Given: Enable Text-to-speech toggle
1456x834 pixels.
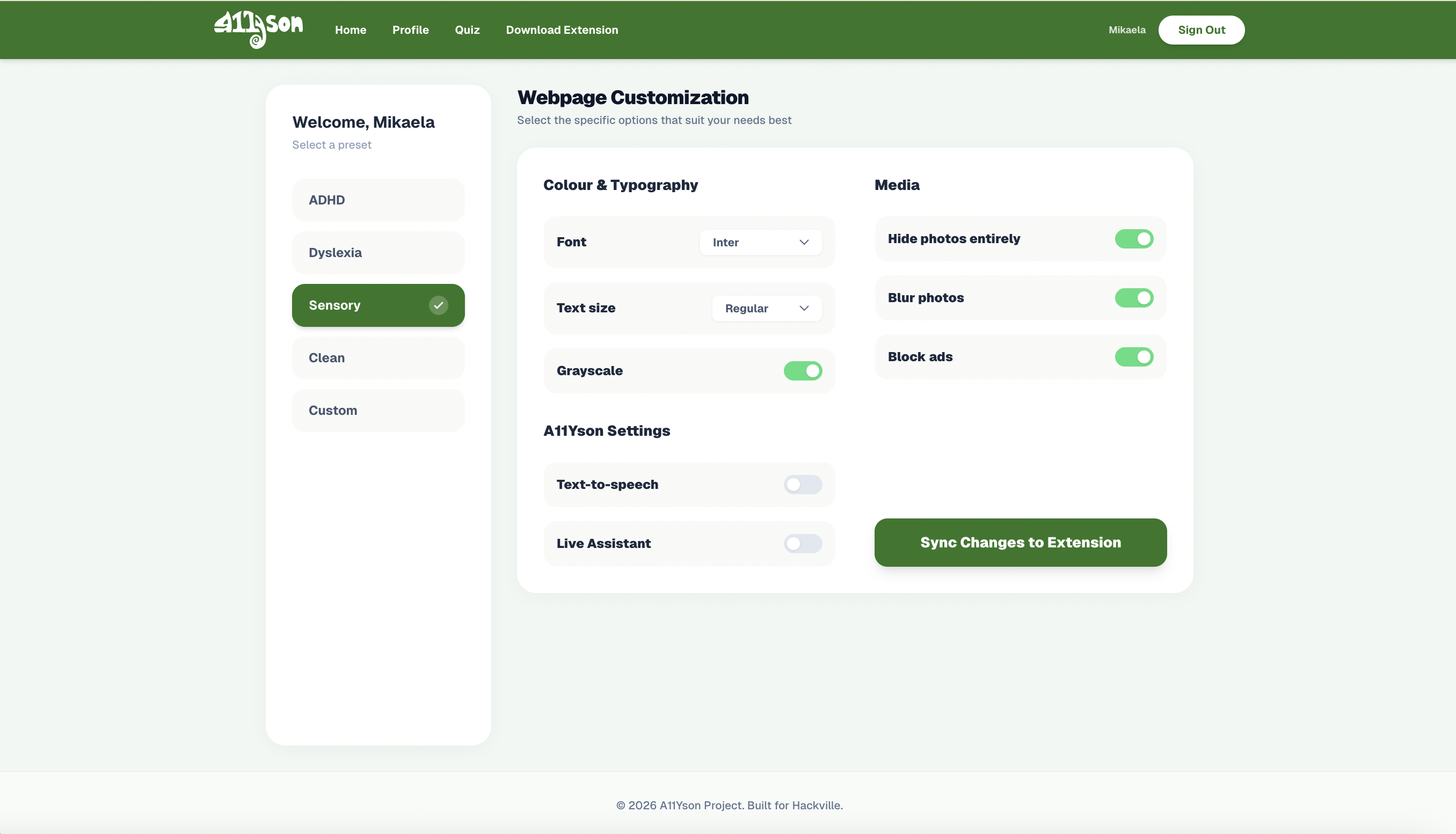Looking at the screenshot, I should click(803, 485).
